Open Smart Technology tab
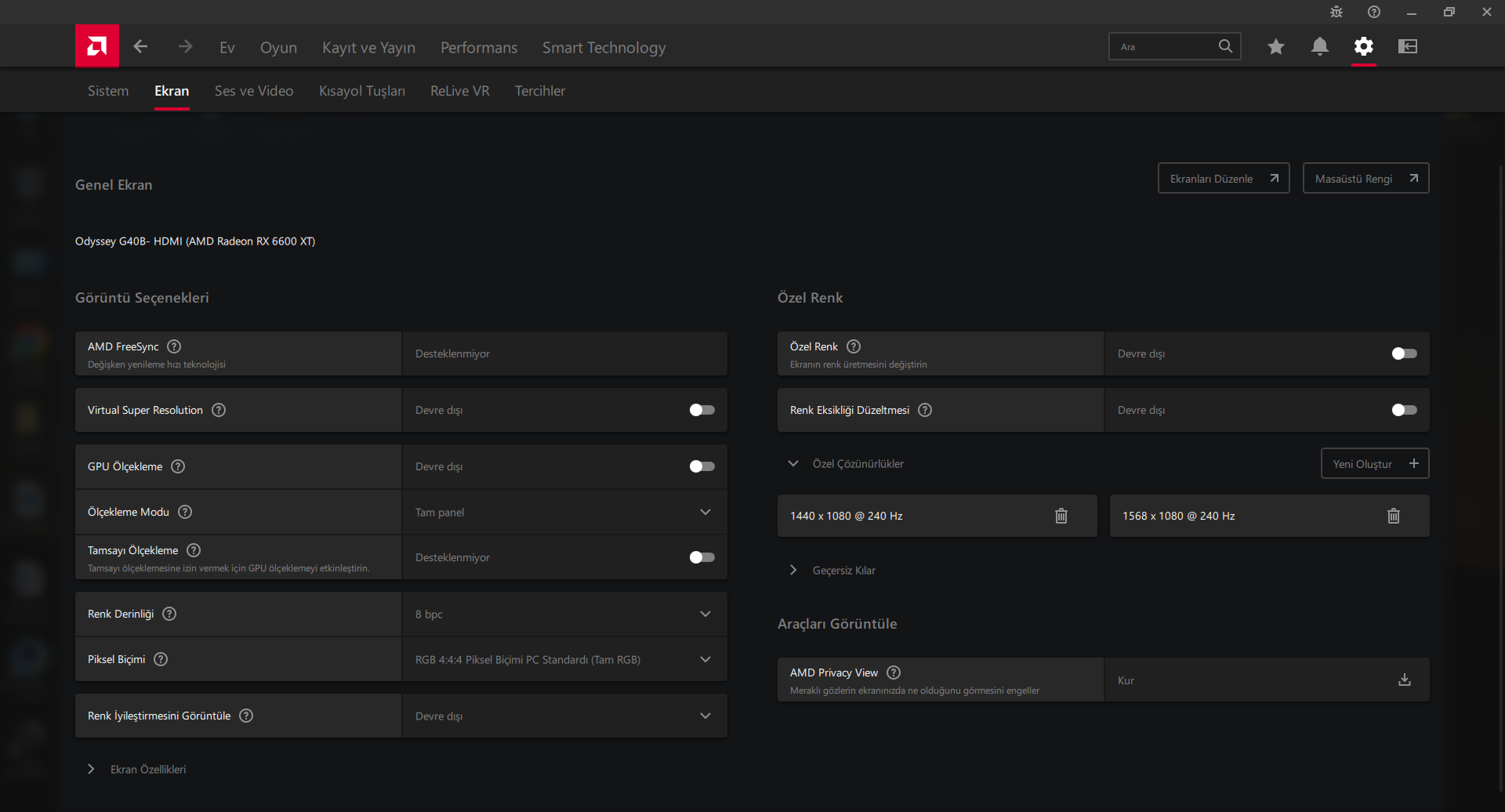 (x=604, y=48)
